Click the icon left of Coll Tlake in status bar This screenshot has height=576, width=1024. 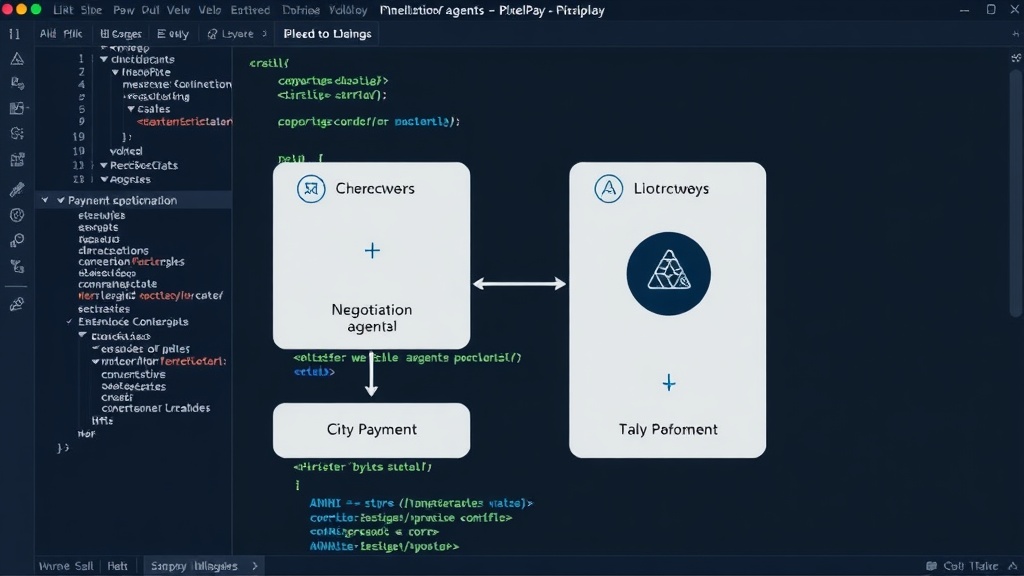tap(931, 566)
